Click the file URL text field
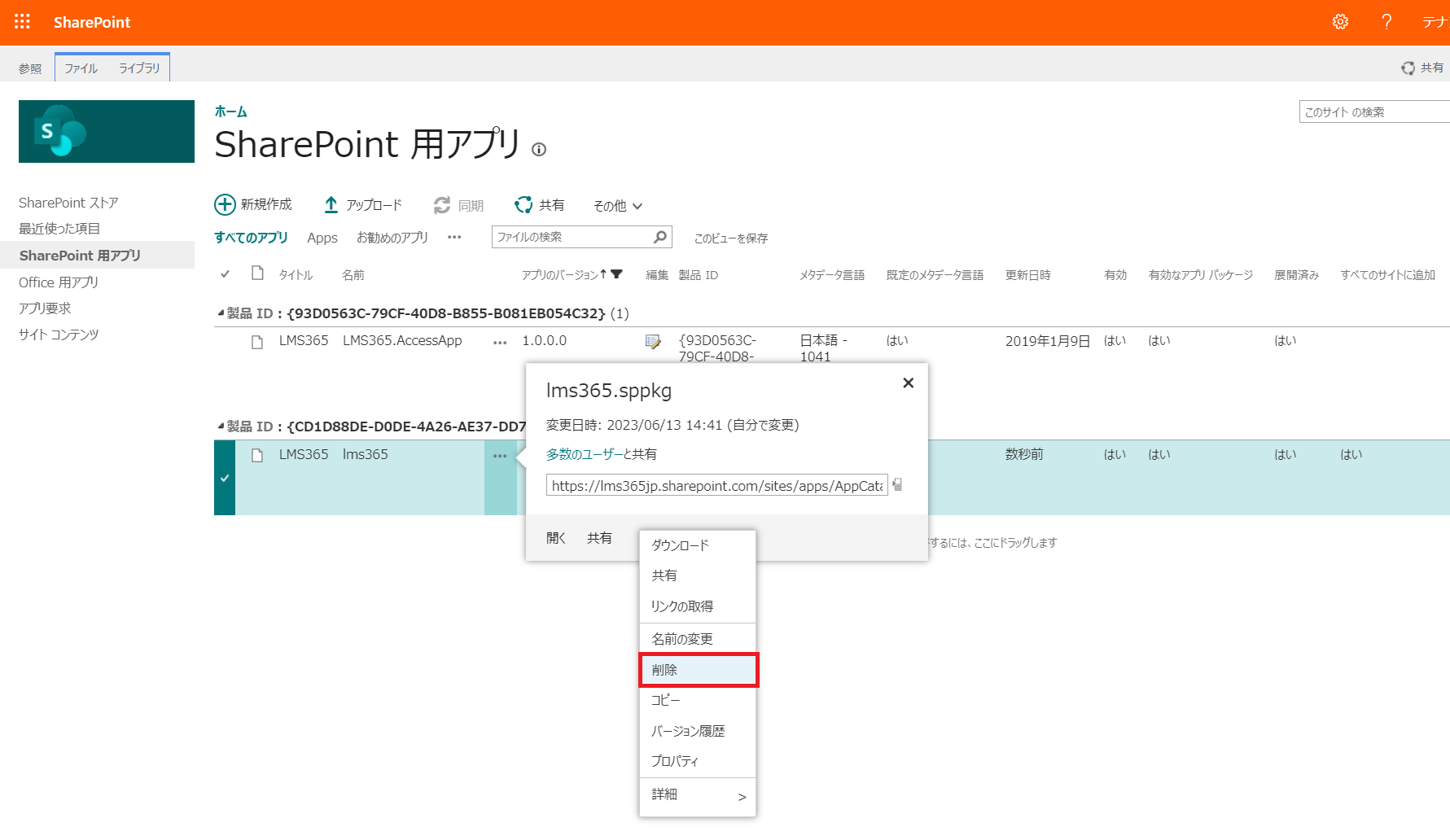 716,486
